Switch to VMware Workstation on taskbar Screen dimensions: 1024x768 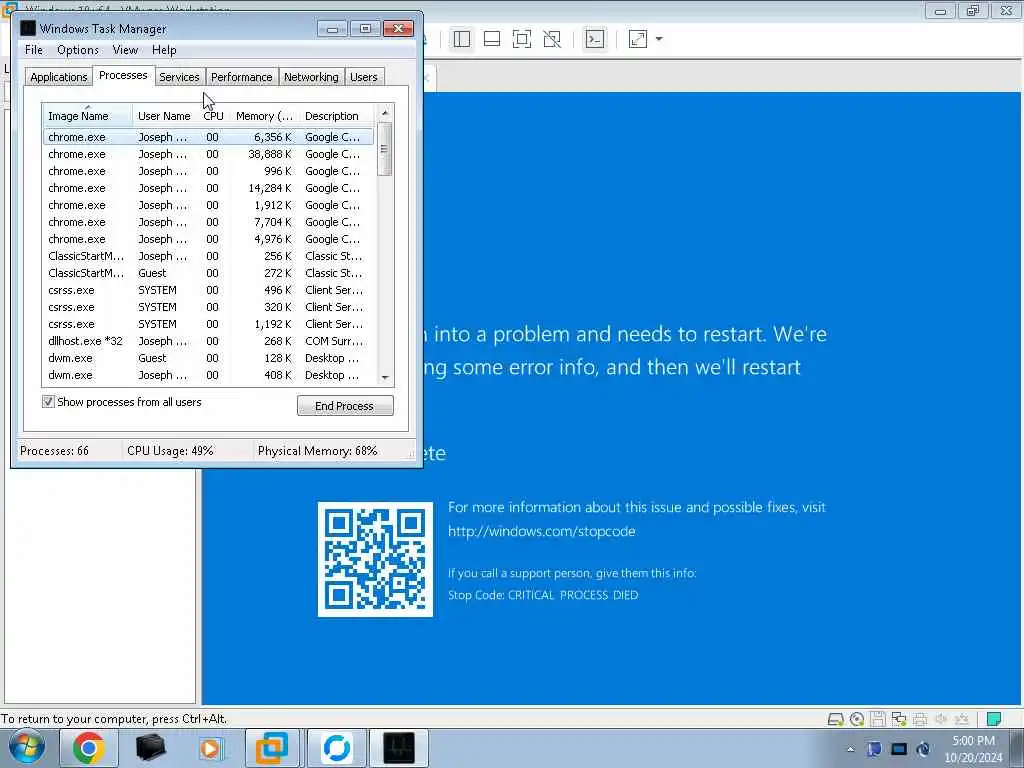272,748
